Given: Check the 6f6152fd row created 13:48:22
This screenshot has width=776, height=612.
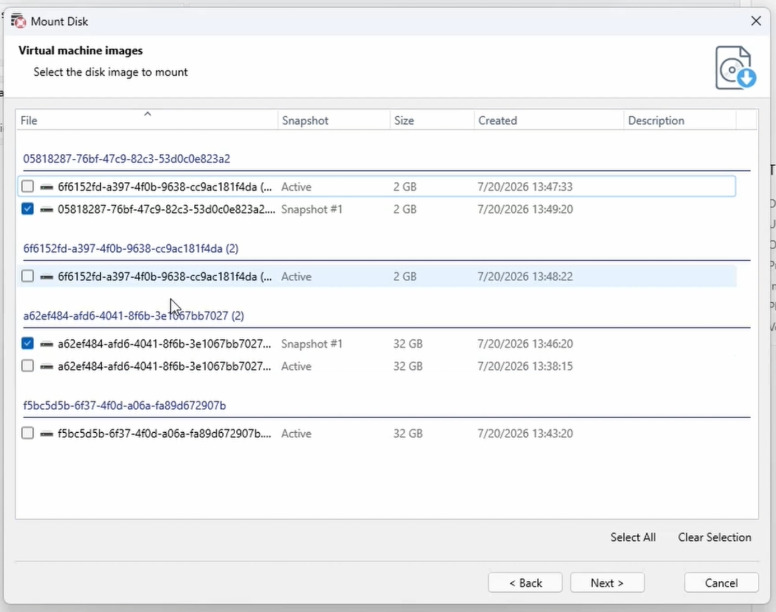Looking at the screenshot, I should pos(28,276).
